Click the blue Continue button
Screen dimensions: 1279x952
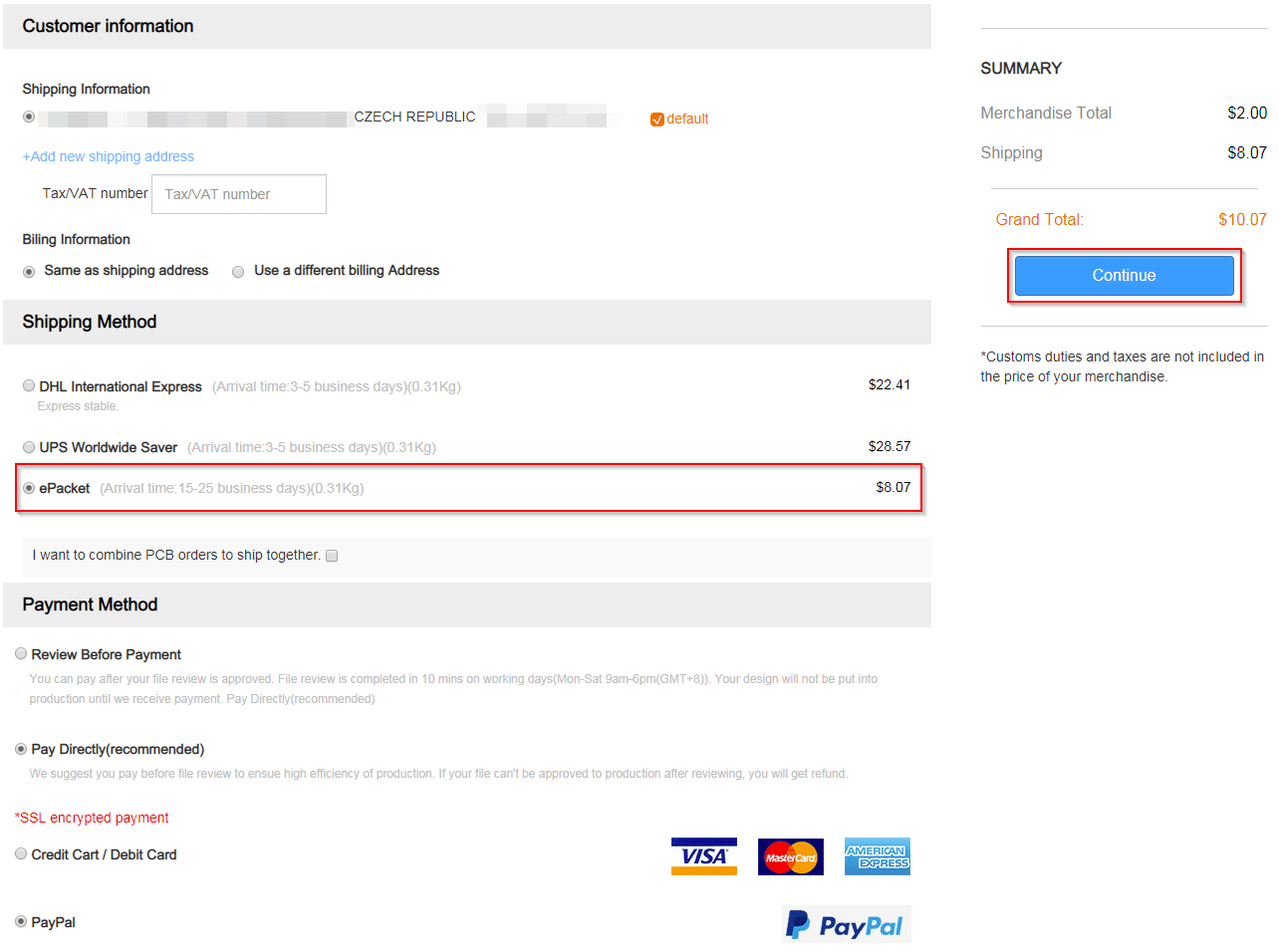pyautogui.click(x=1124, y=276)
